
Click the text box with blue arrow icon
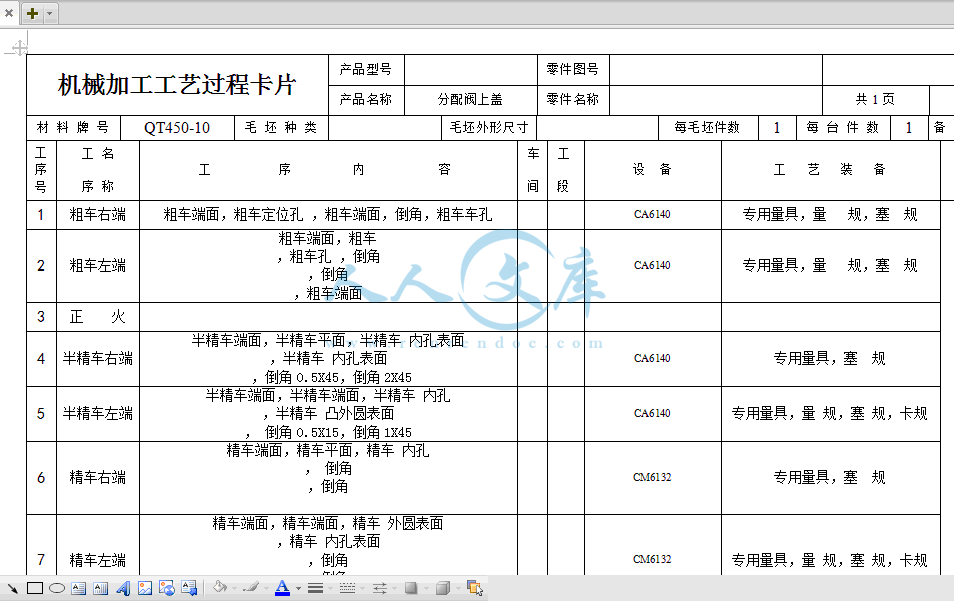(x=189, y=588)
